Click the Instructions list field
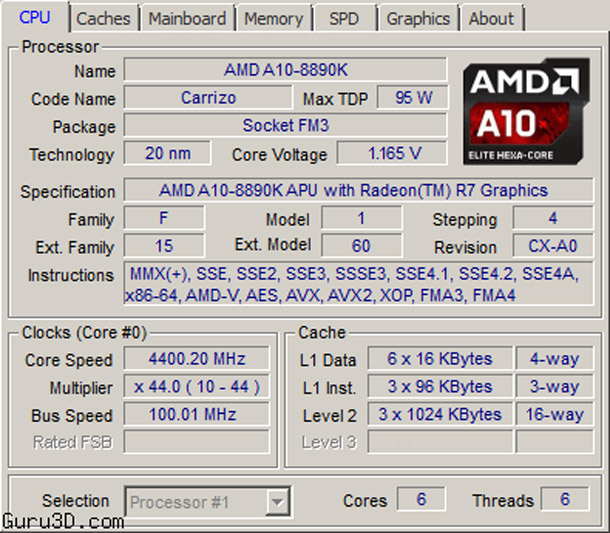 pyautogui.click(x=358, y=284)
